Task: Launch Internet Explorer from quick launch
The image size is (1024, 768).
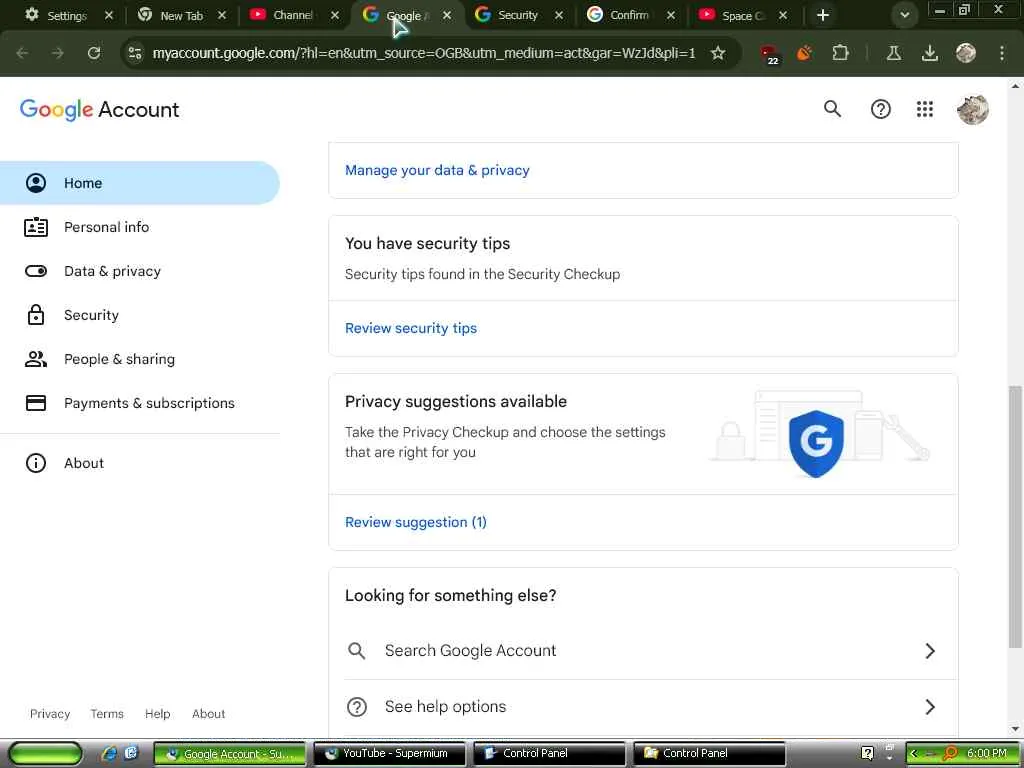Action: [109, 754]
